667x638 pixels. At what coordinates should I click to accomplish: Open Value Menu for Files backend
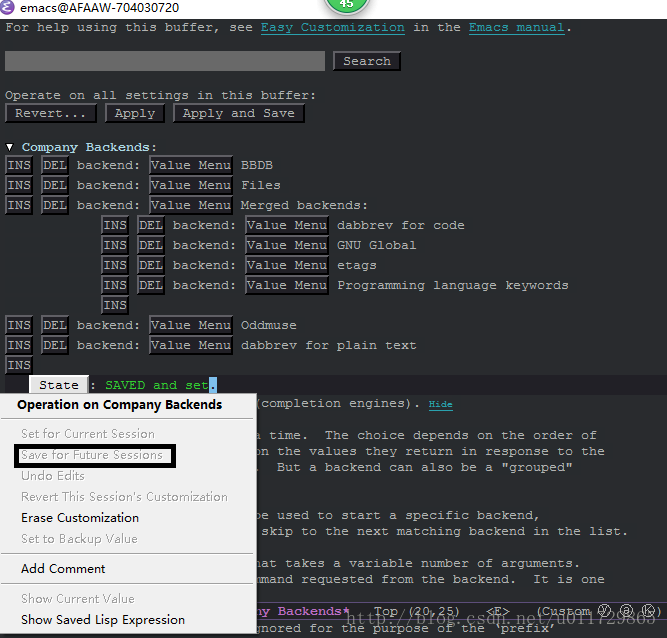pyautogui.click(x=191, y=185)
